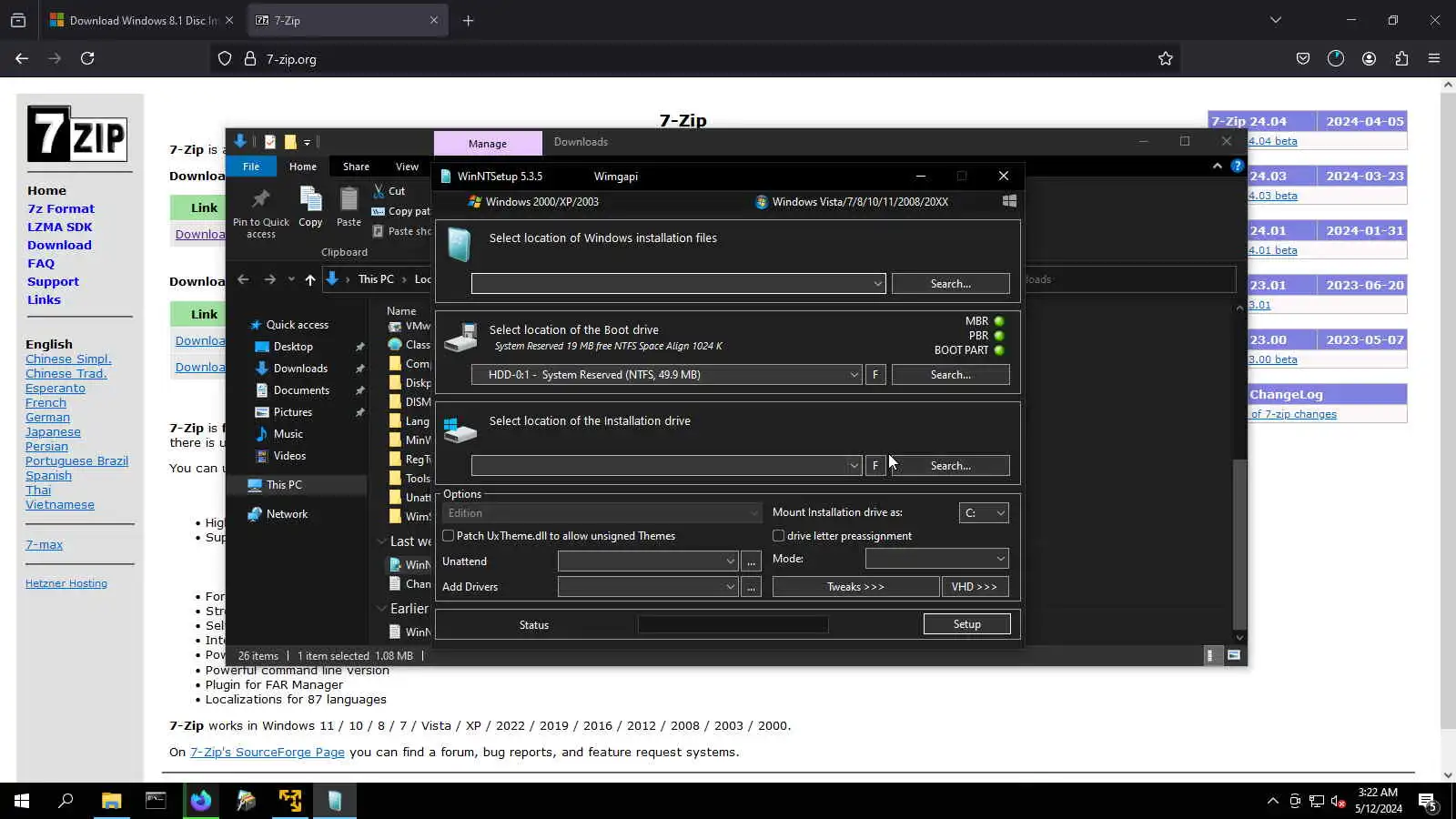
Task: Open 7-Zip's SourceForge Page link
Action: pyautogui.click(x=268, y=753)
